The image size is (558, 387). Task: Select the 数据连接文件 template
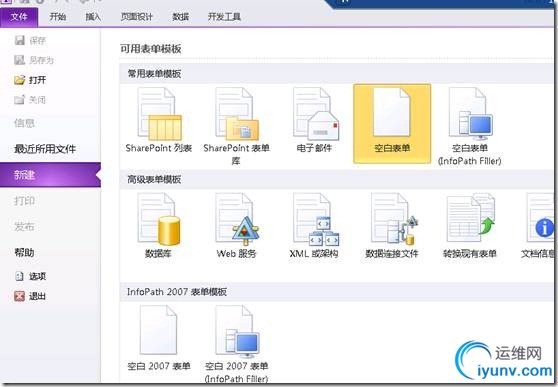click(x=392, y=225)
